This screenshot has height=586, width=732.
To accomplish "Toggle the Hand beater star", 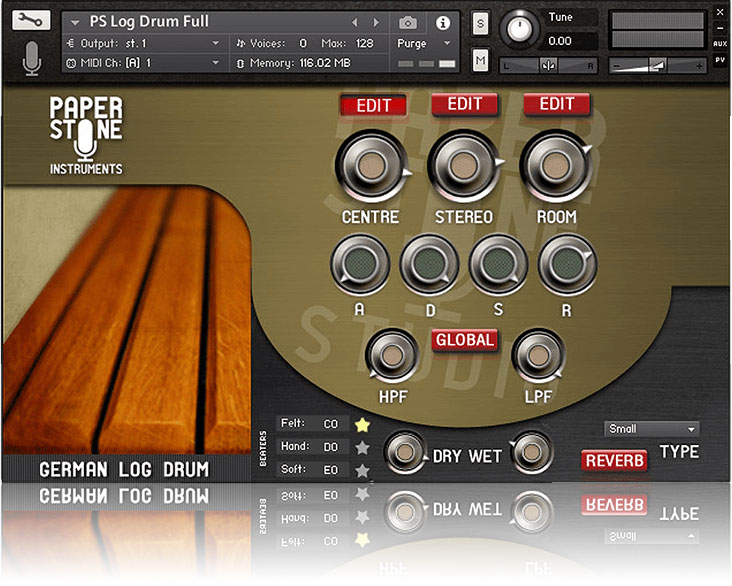I will coord(362,447).
